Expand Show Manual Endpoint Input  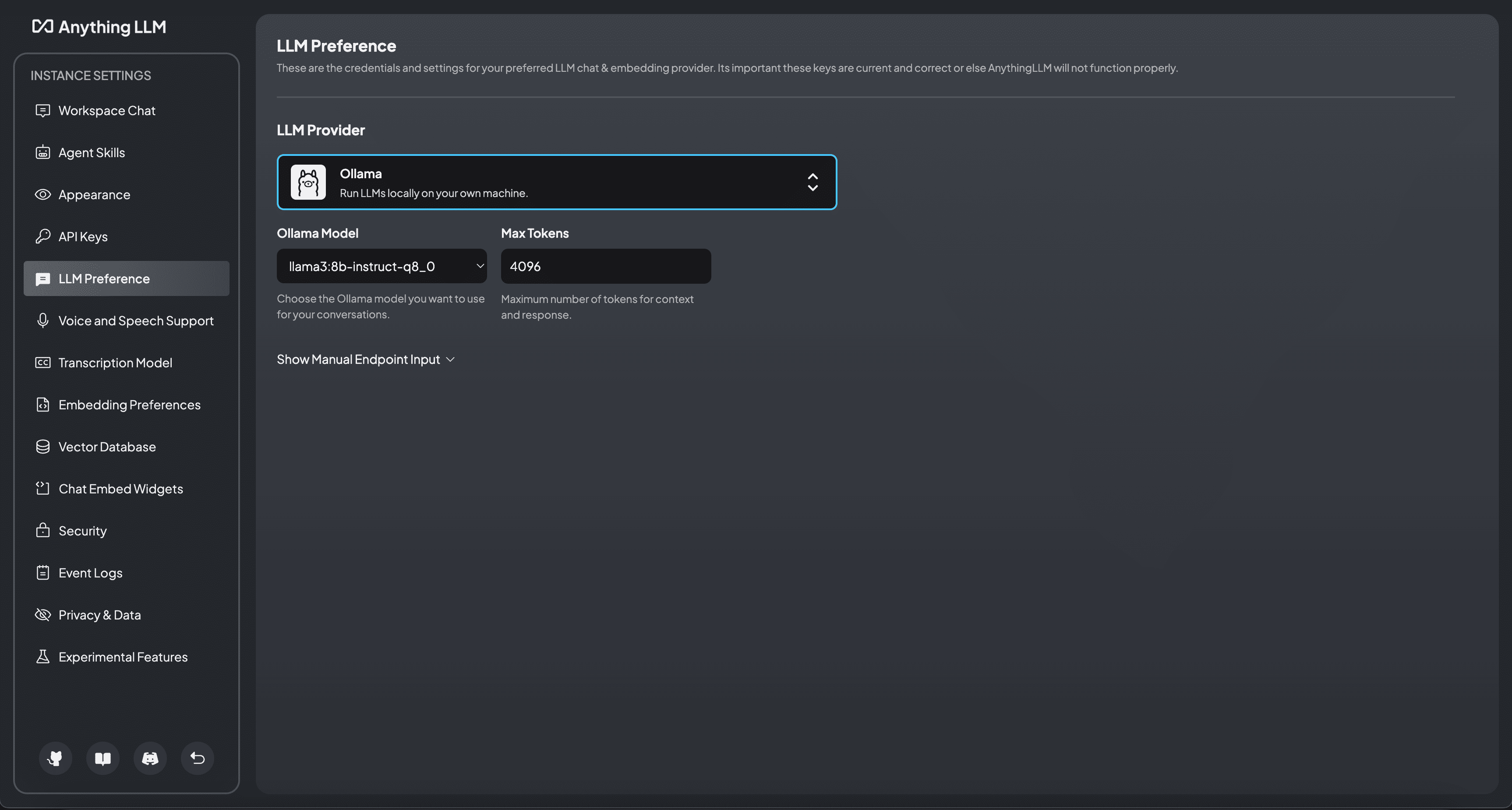click(x=366, y=359)
